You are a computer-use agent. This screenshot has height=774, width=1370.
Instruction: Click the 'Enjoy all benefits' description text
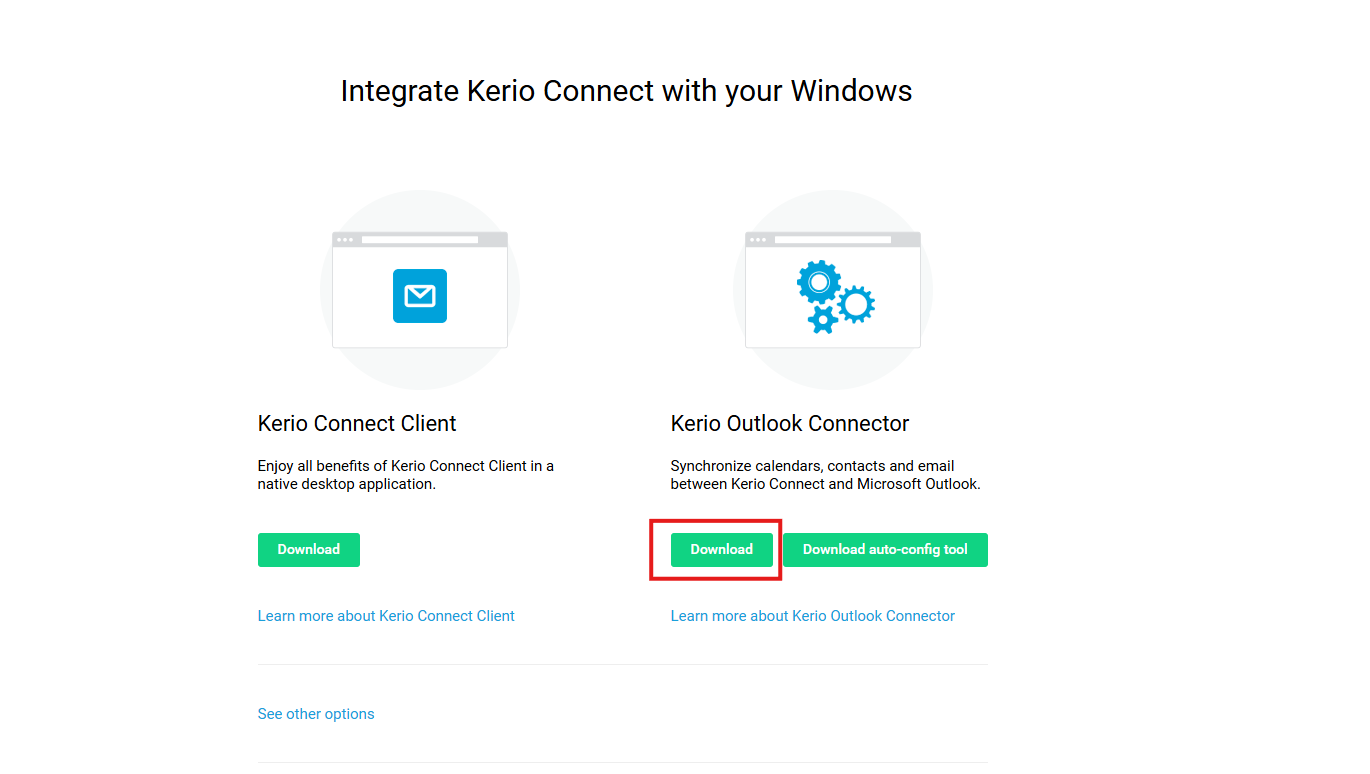pyautogui.click(x=405, y=475)
